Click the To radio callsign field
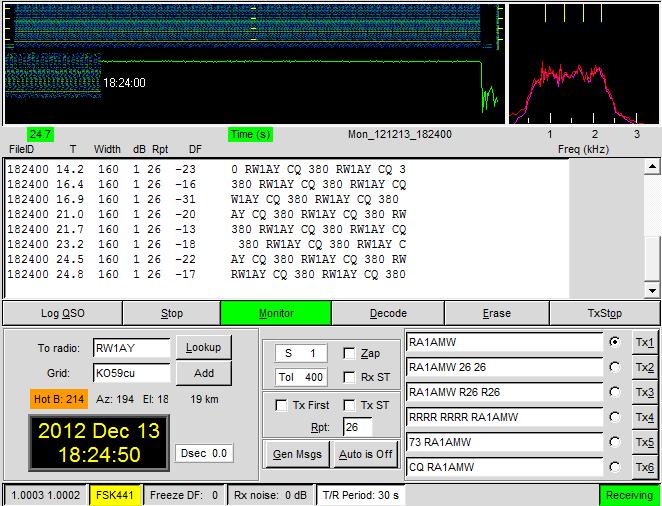Viewport: 662px width, 506px height. pyautogui.click(x=132, y=348)
